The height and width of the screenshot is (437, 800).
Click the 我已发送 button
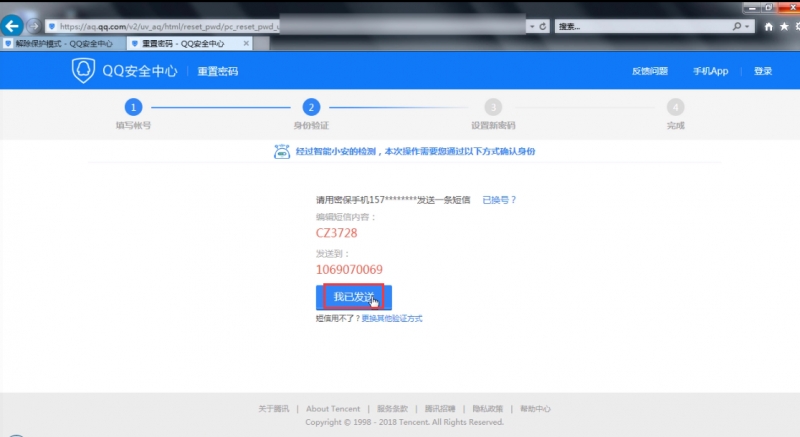point(354,297)
